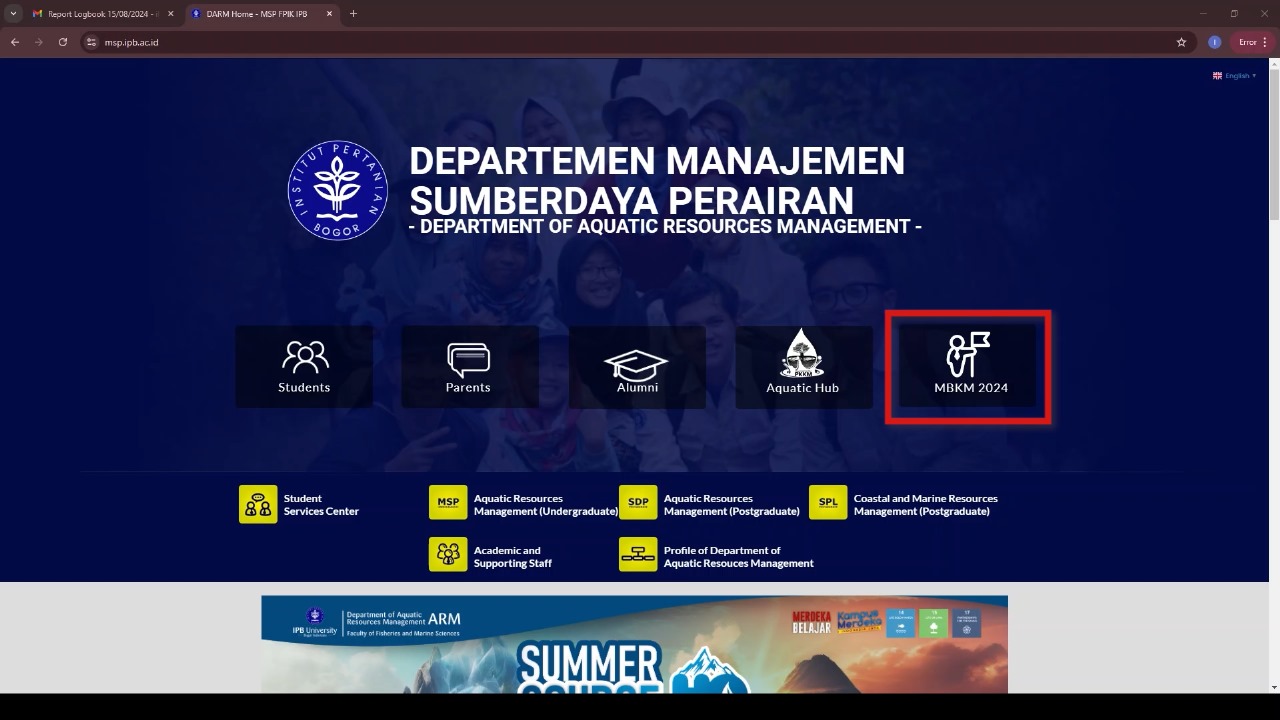This screenshot has width=1280, height=720.
Task: Click the yellow SPL icon
Action: pos(828,502)
